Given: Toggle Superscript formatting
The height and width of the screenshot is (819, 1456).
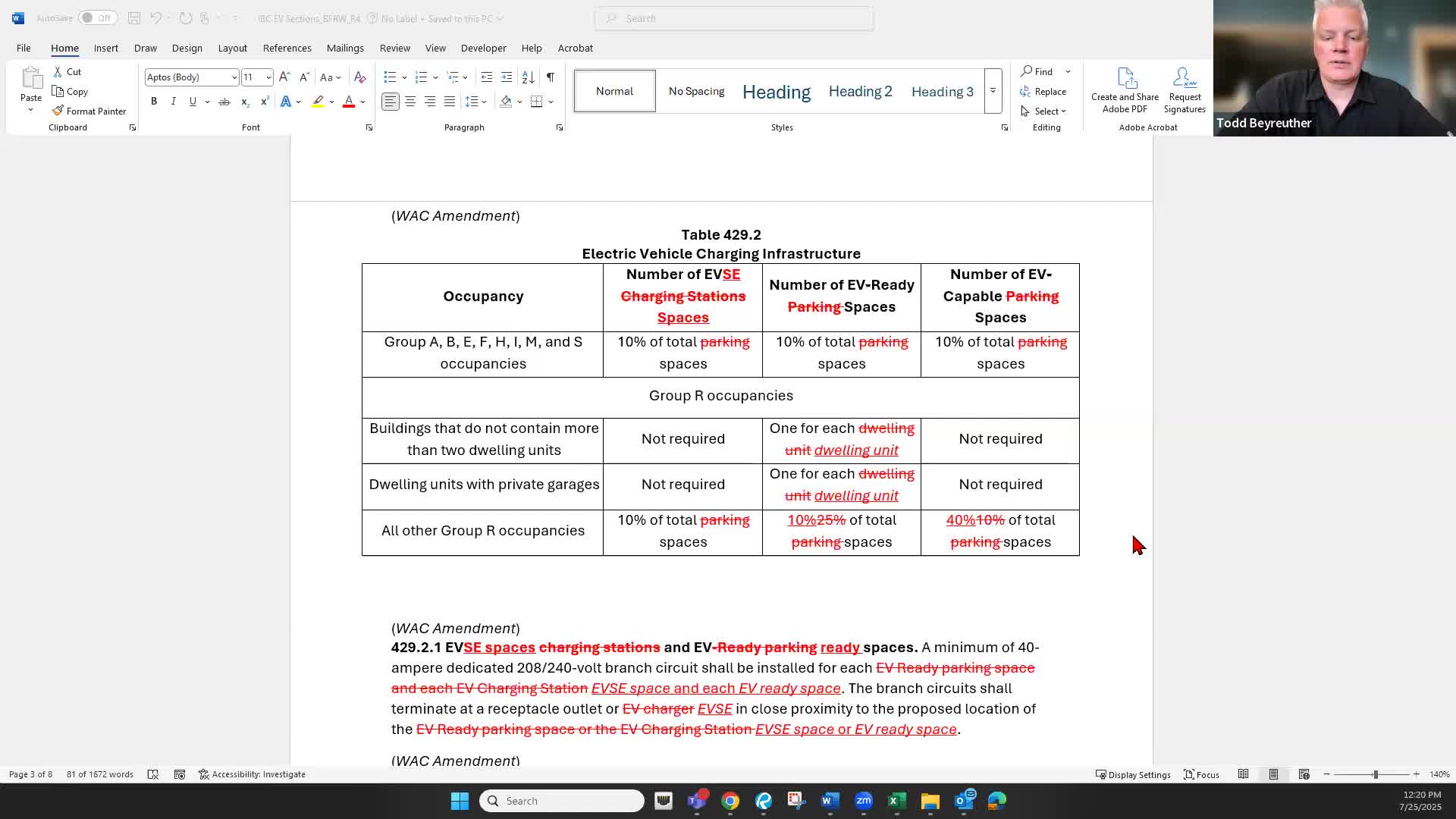Looking at the screenshot, I should (265, 102).
